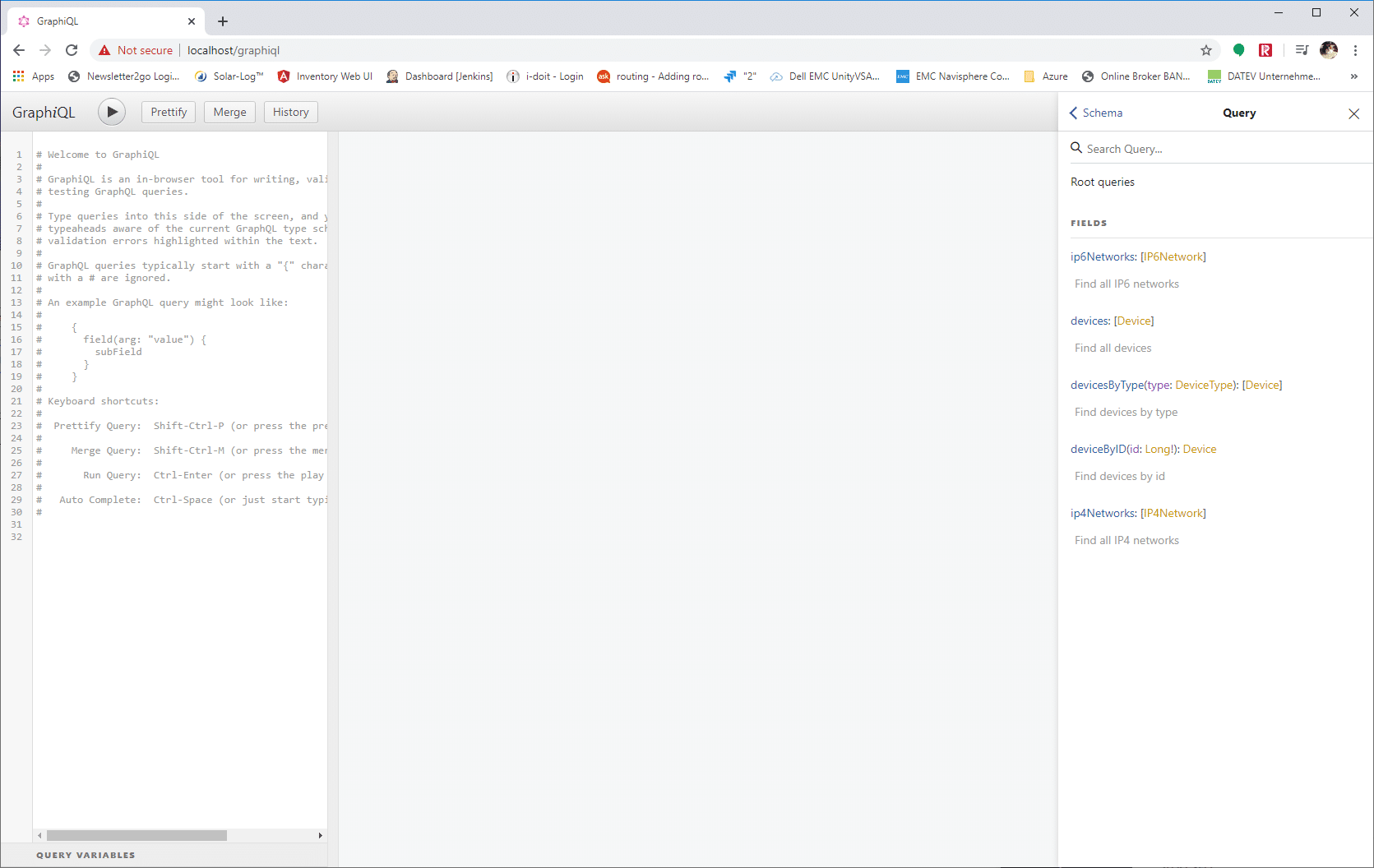Click the Chrome apps grid icon

[18, 76]
